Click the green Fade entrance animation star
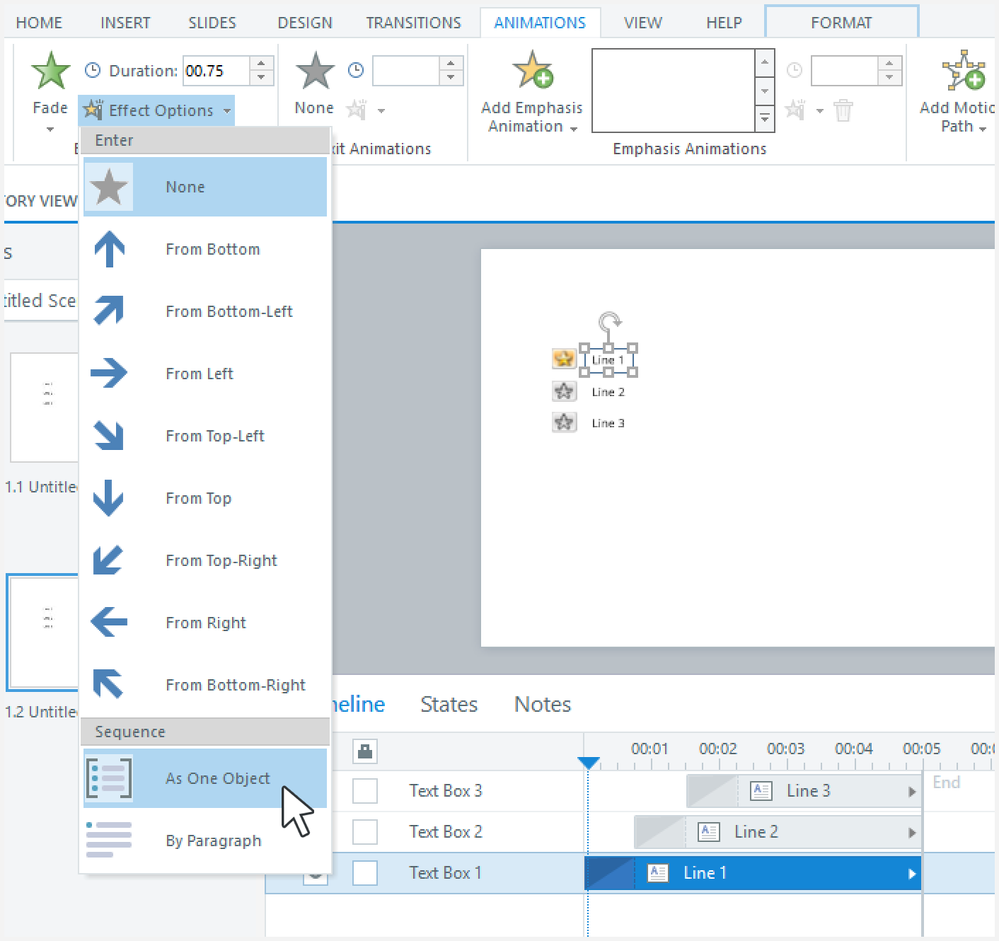 [50, 71]
